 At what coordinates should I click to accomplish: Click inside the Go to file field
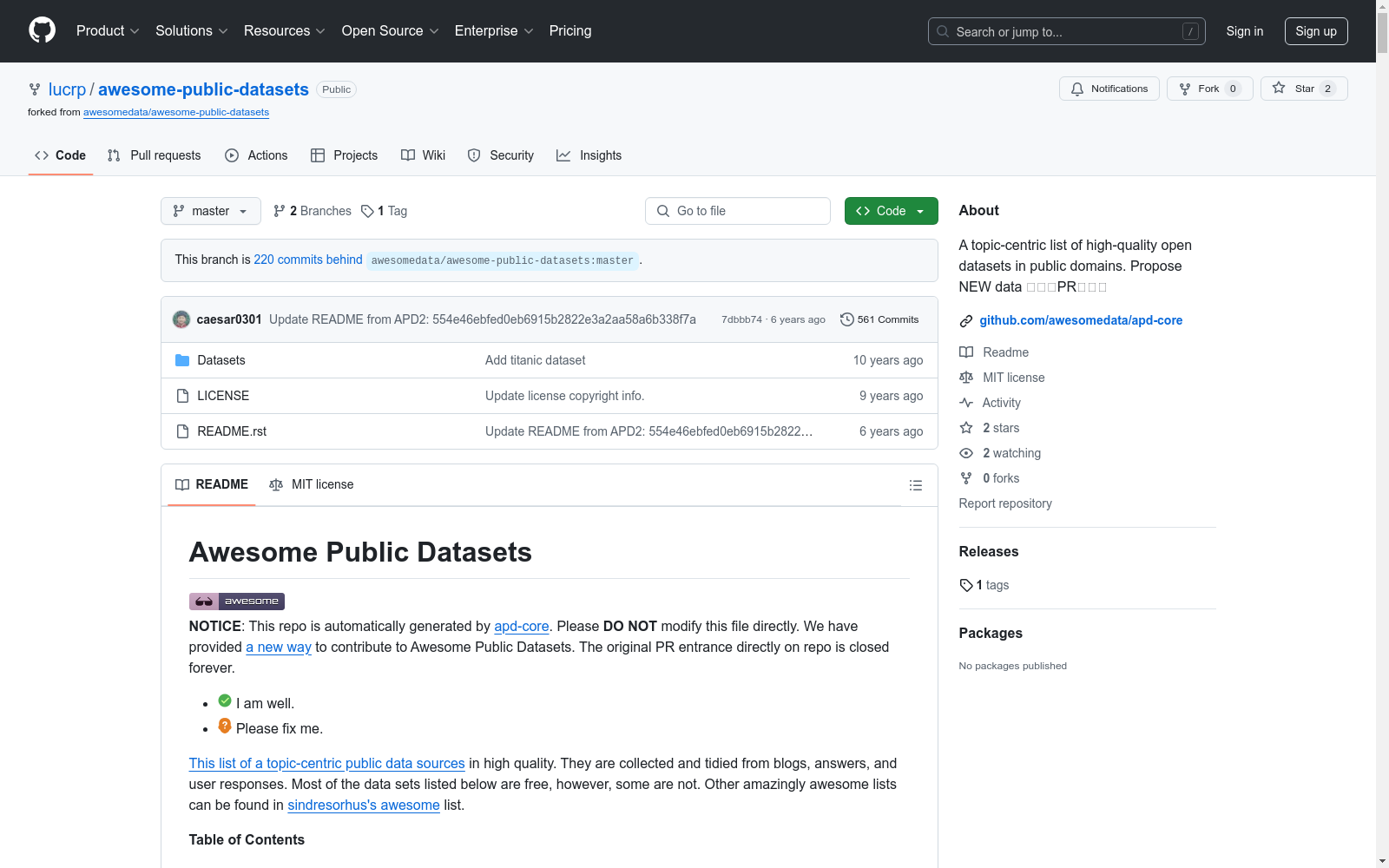coord(737,211)
